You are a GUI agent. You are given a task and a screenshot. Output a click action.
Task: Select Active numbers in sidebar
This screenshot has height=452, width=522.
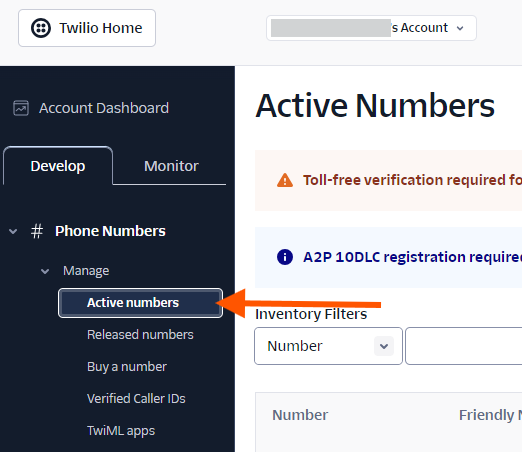(140, 303)
